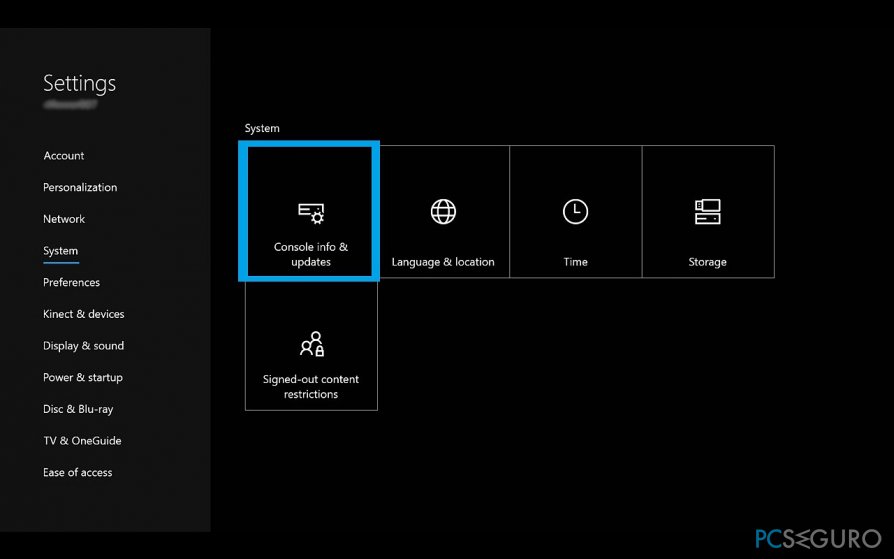Open Preferences from the sidebar
The width and height of the screenshot is (894, 559).
pyautogui.click(x=71, y=282)
